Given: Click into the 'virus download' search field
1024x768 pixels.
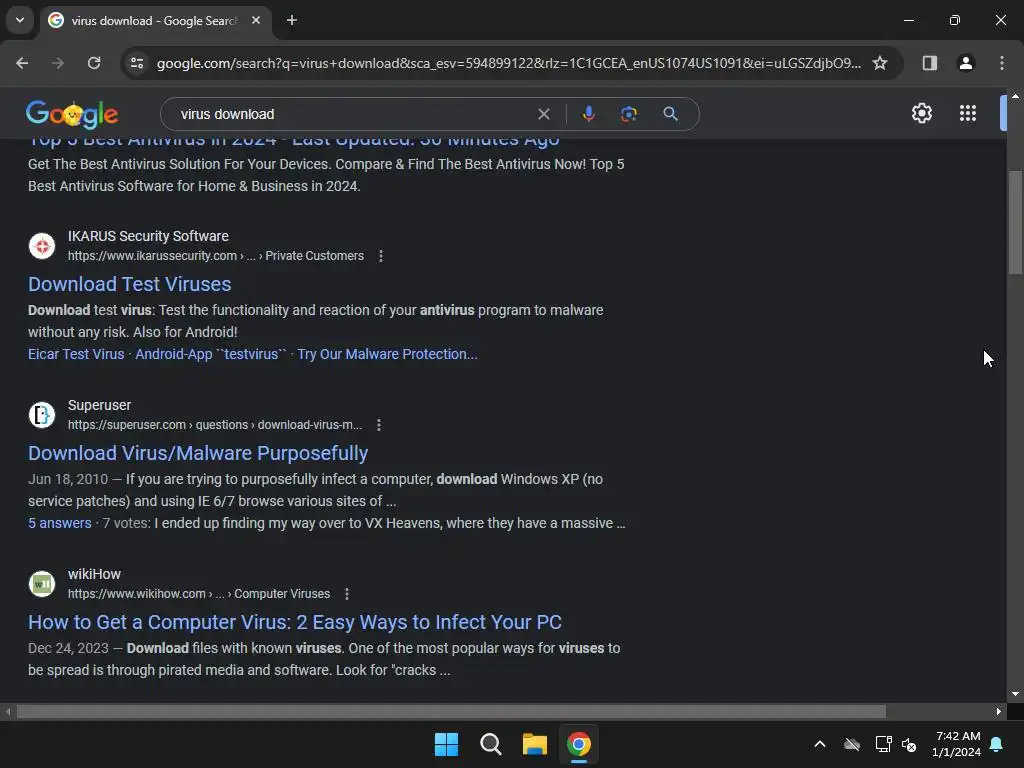Looking at the screenshot, I should coord(353,114).
